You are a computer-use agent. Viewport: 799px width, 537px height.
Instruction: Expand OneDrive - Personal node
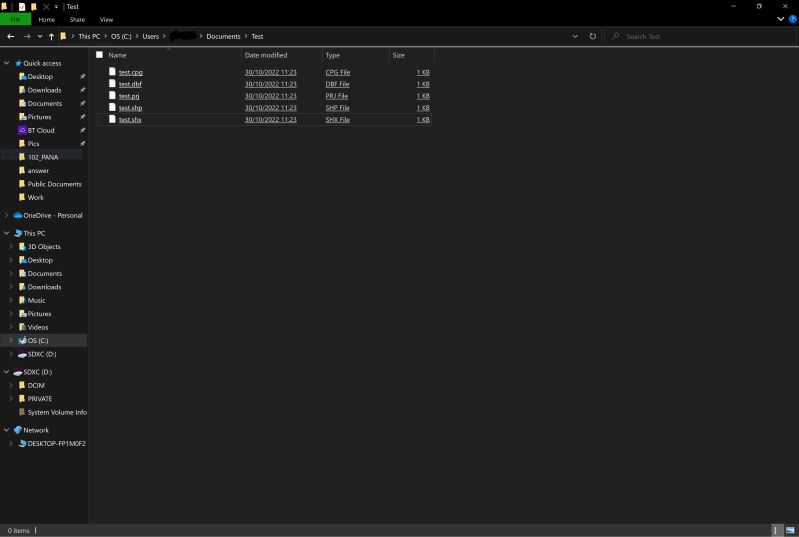(x=7, y=216)
